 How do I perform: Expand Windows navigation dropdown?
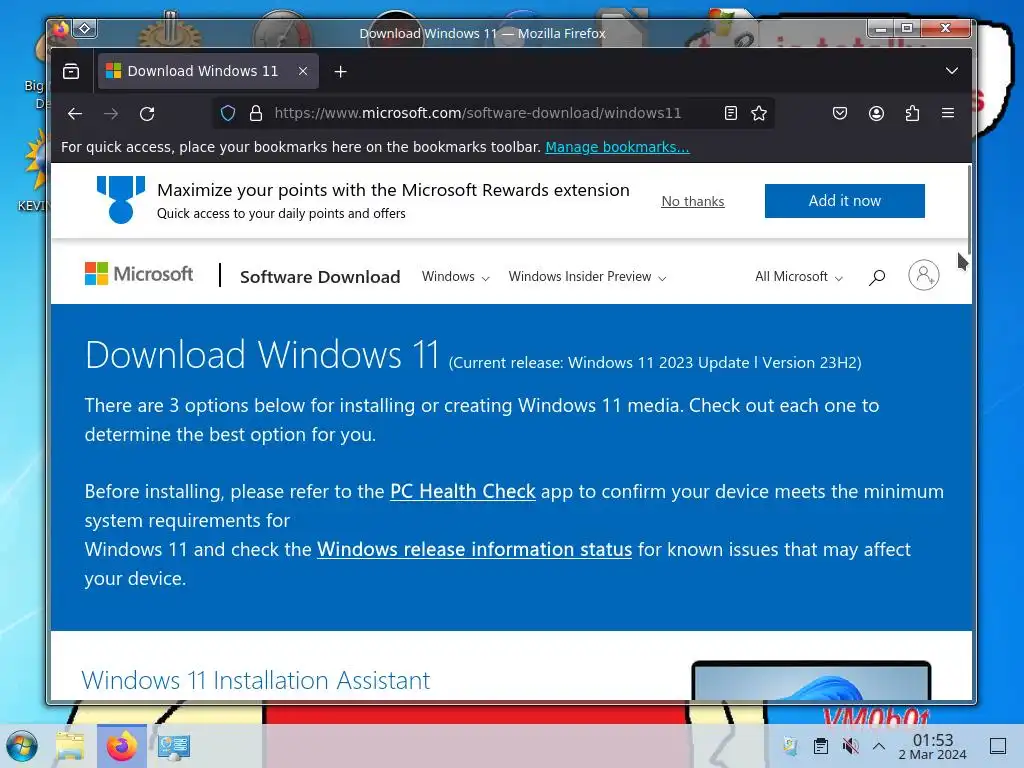click(x=455, y=277)
